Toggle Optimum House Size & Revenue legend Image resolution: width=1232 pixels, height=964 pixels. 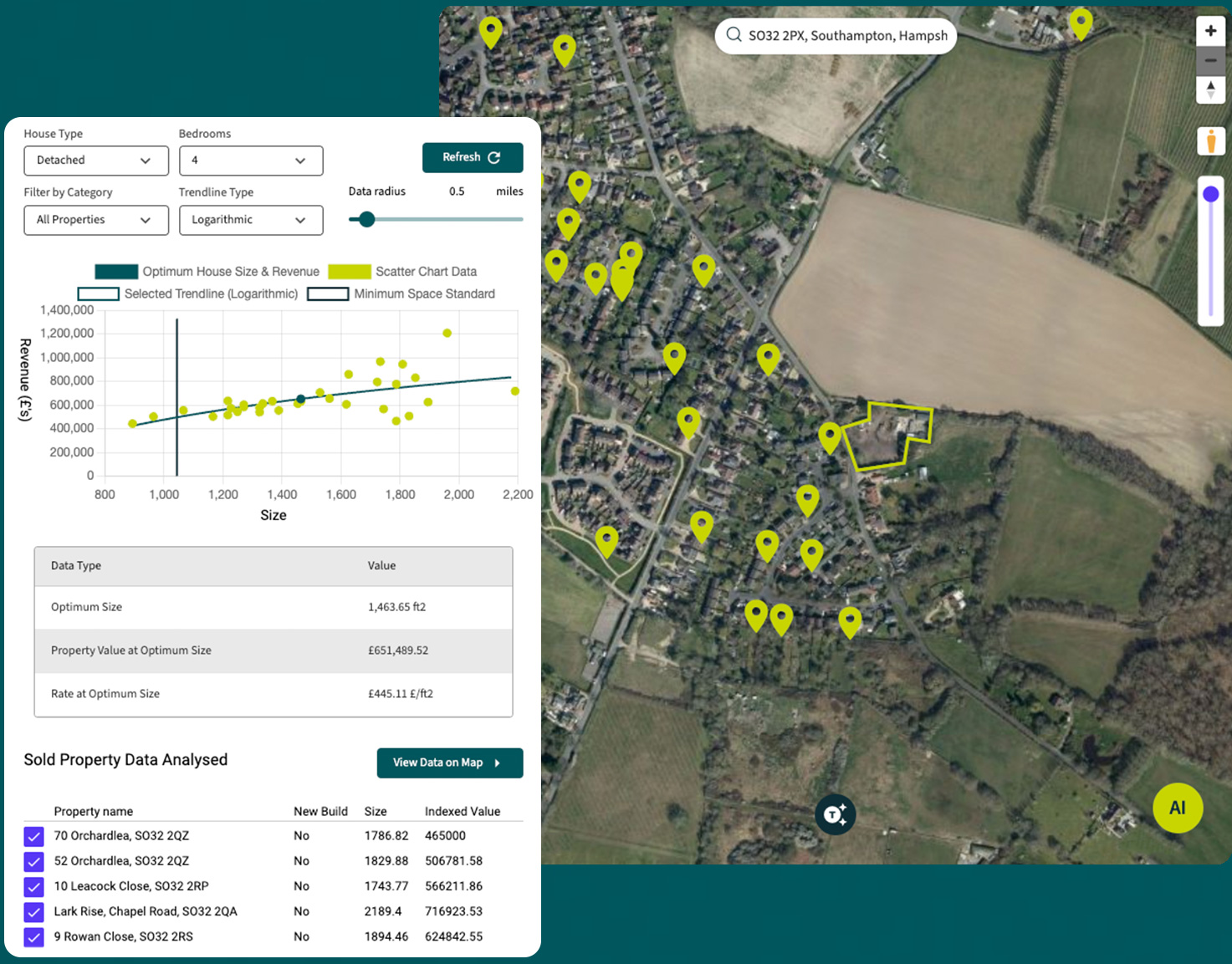click(207, 272)
